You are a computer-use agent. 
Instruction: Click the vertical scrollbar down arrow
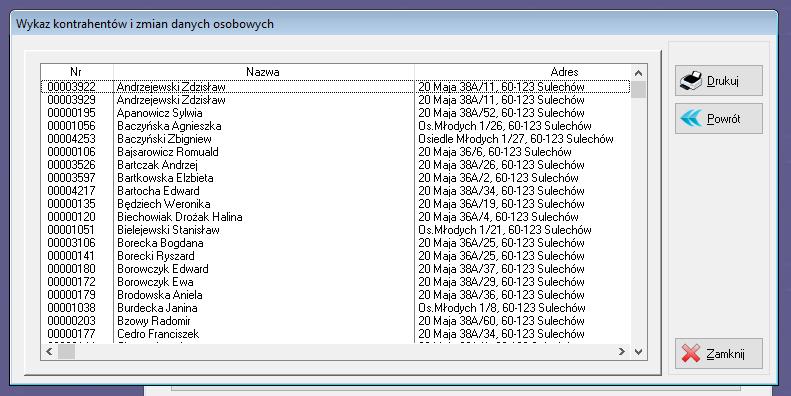tap(638, 352)
